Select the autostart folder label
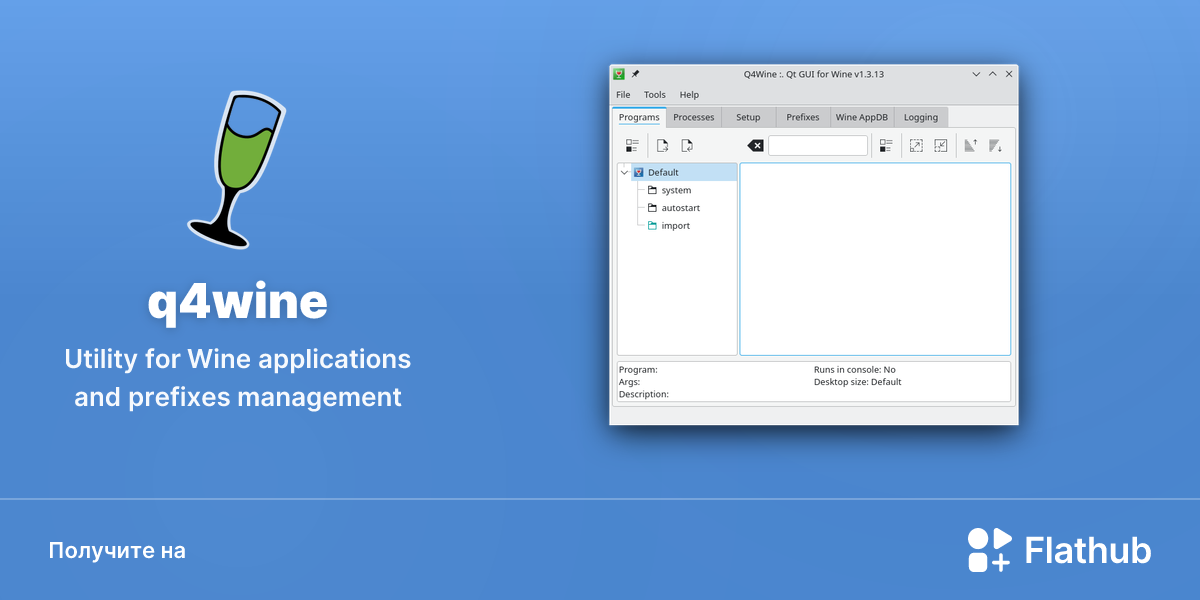Screen dimensions: 1200x600 [x=681, y=208]
